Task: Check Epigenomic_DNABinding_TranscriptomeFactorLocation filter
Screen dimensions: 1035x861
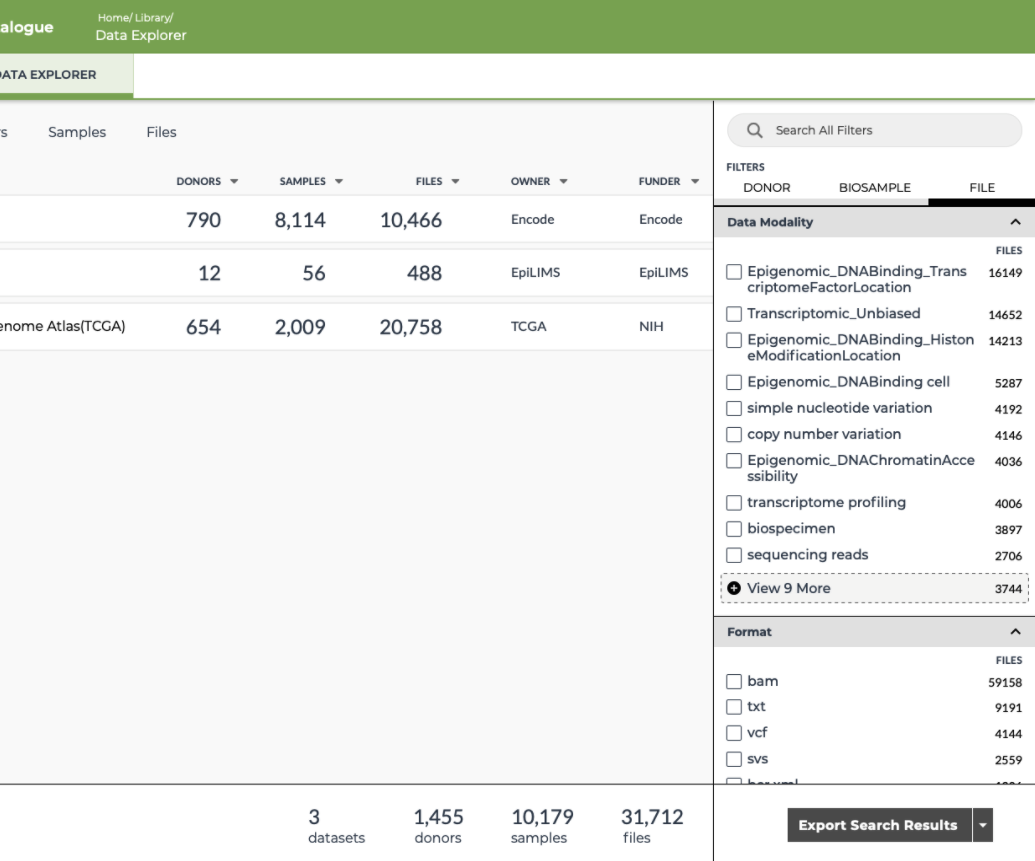Action: point(734,271)
